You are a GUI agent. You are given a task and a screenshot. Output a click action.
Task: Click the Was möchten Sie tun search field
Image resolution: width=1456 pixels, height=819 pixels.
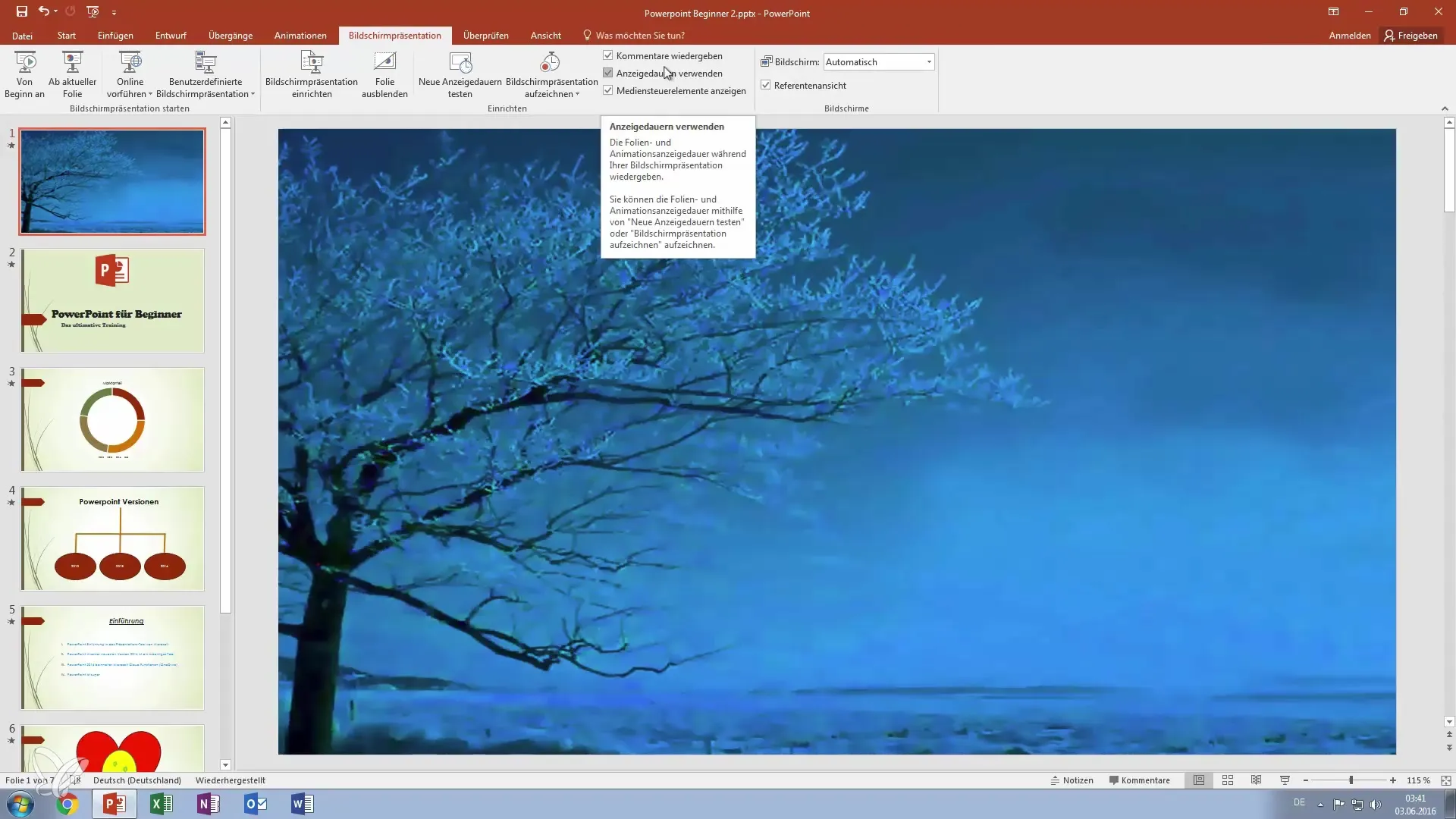pos(640,36)
